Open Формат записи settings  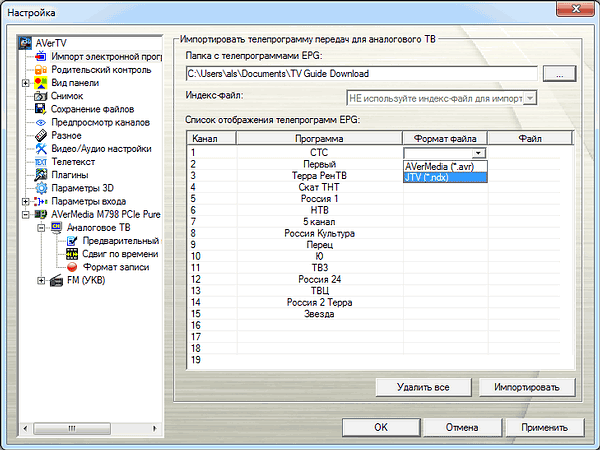tap(116, 267)
